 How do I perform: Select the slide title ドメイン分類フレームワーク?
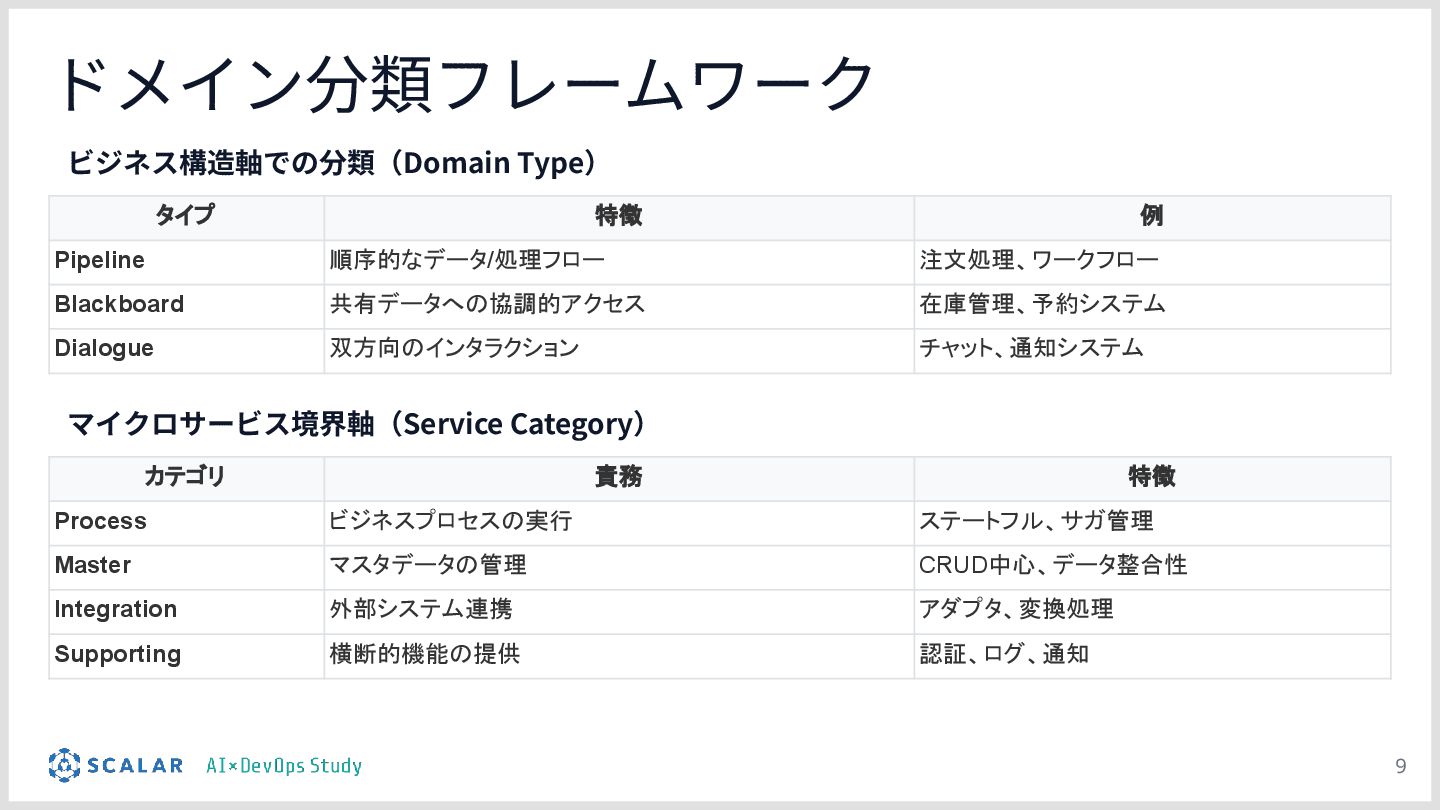[x=466, y=83]
